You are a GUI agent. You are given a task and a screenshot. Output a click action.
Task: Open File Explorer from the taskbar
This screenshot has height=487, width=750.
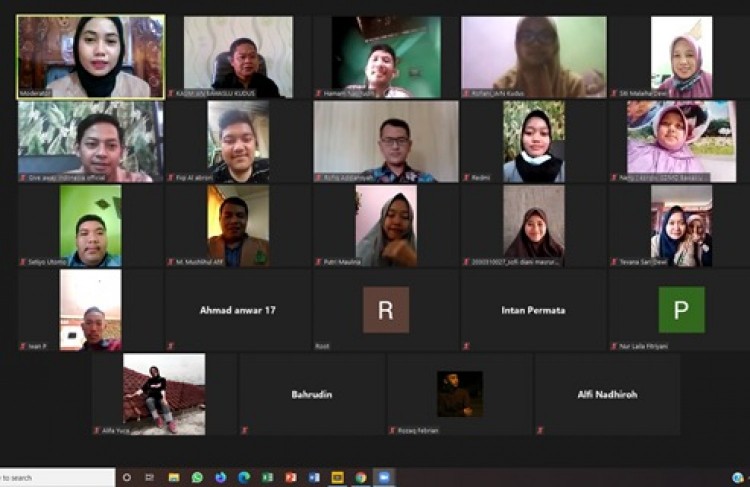point(174,478)
